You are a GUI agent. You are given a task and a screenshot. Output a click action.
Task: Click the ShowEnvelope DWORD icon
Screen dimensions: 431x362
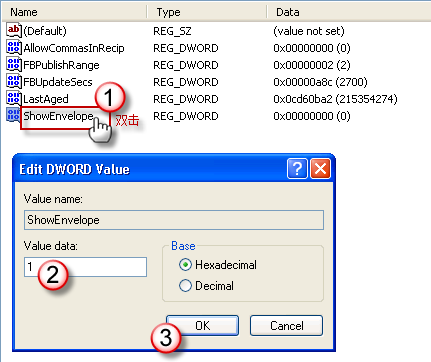tap(14, 116)
